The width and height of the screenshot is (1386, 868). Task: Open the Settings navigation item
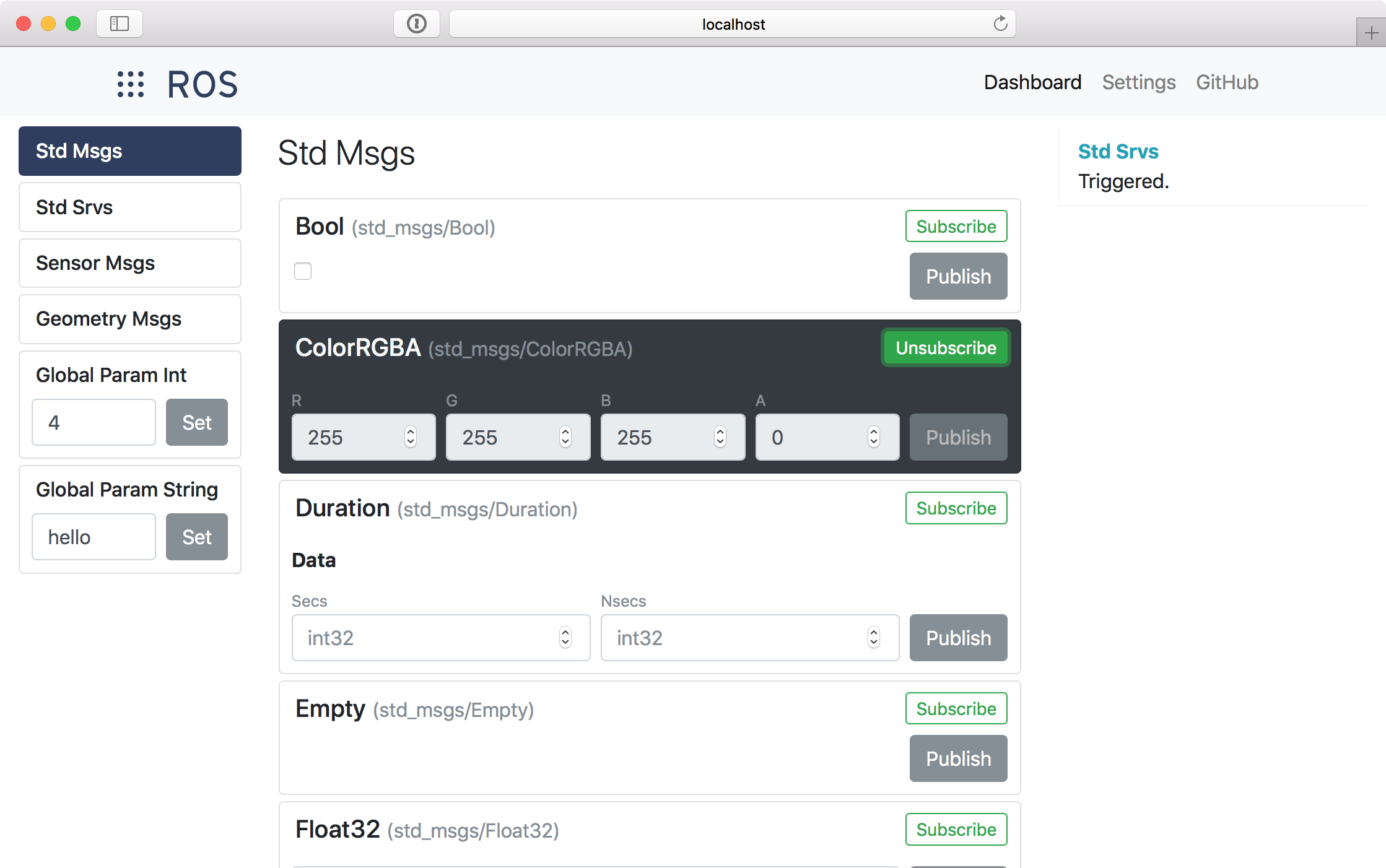(1138, 82)
